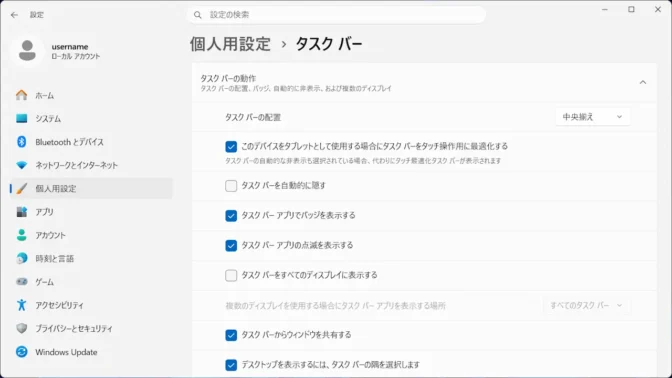Open Windows Update page
Screen dimensions: 672x378
tap(91, 352)
